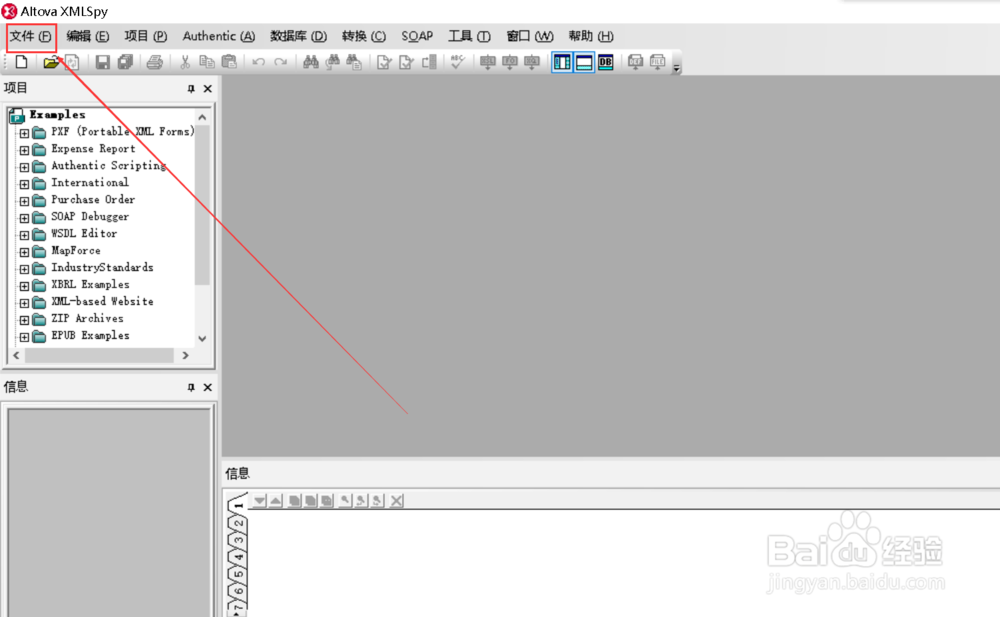This screenshot has height=617, width=1000.
Task: Open toolbar overflow options arrow
Action: click(677, 68)
